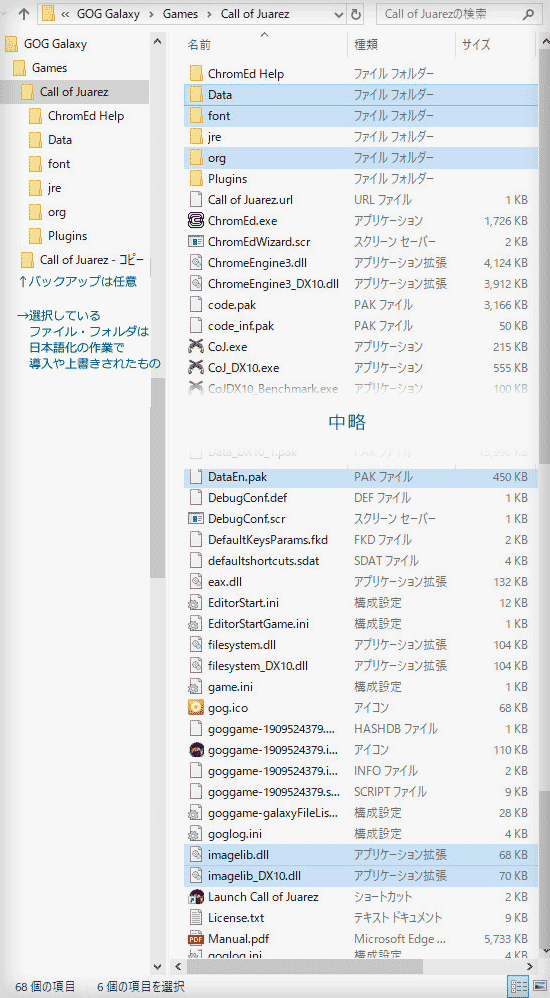Click the gog.ico icon file

pyautogui.click(x=196, y=707)
